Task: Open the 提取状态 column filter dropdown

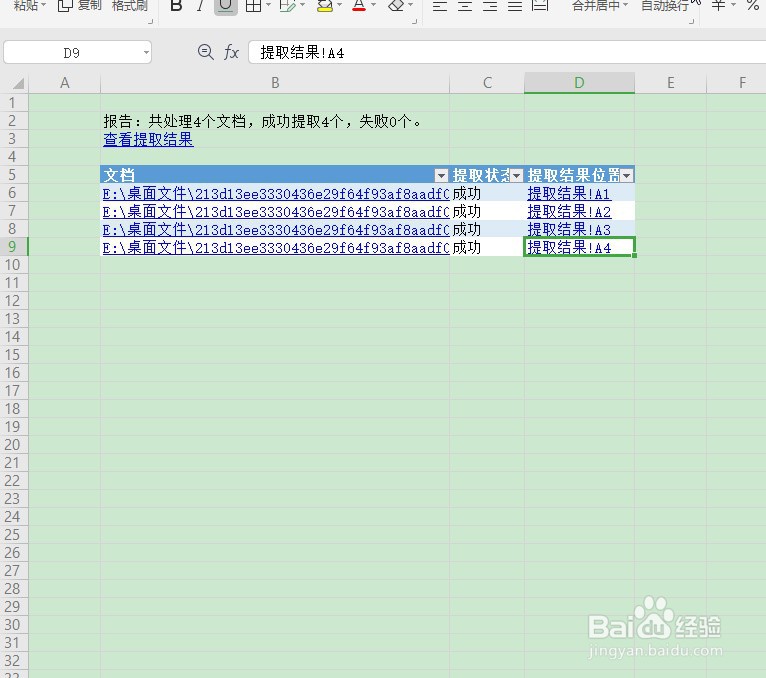Action: (516, 175)
